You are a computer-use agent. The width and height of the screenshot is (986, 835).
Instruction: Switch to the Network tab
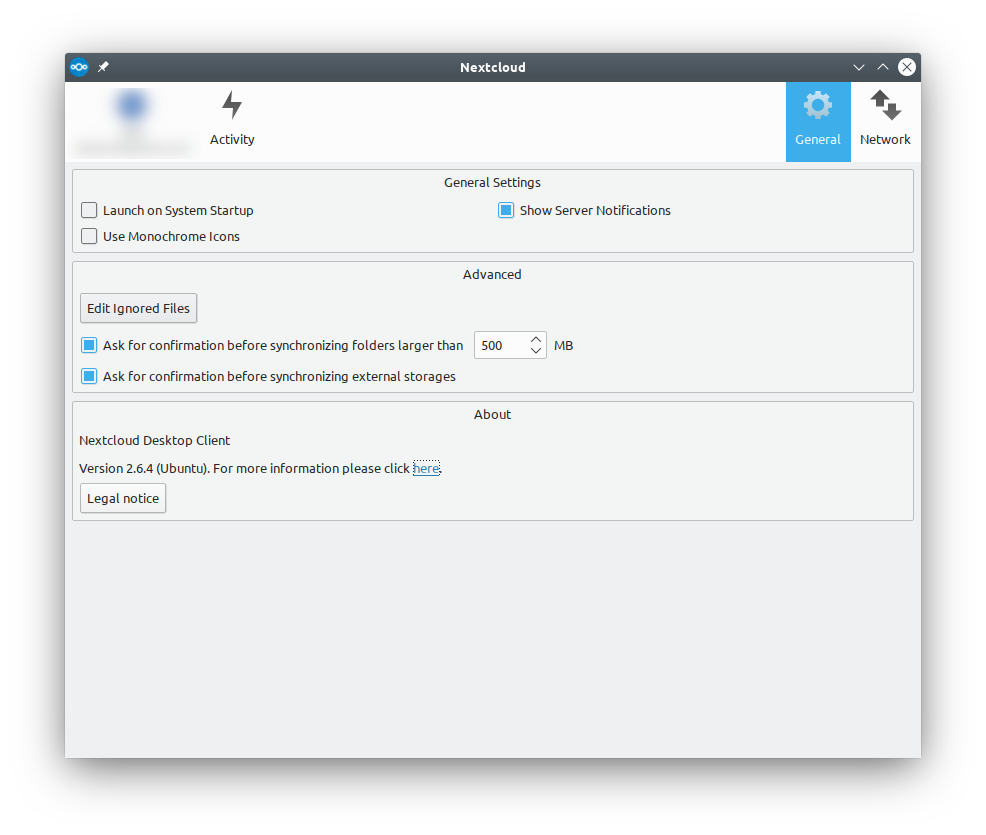(885, 121)
